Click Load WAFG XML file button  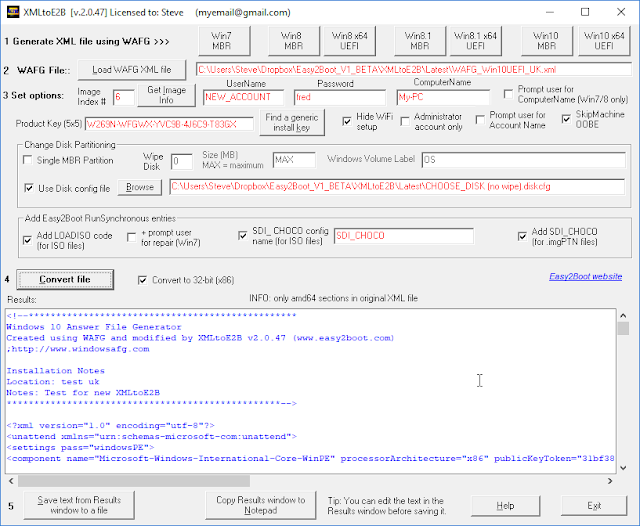(x=131, y=70)
